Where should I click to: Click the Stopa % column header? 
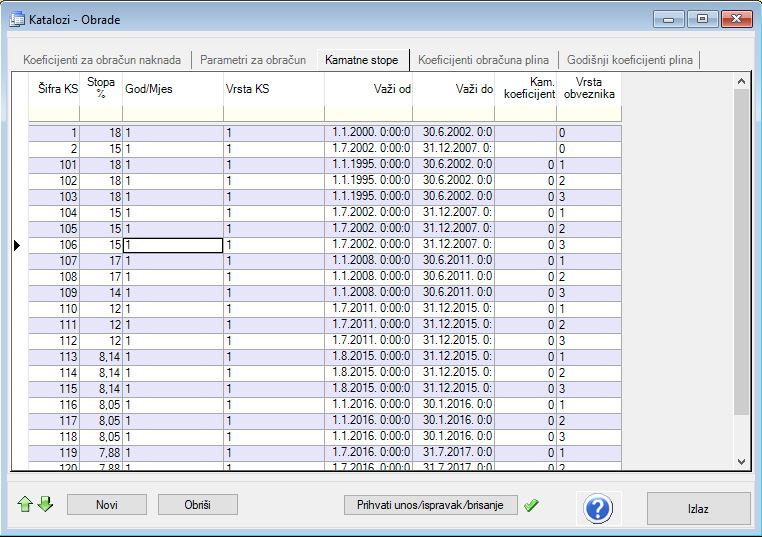pyautogui.click(x=101, y=89)
